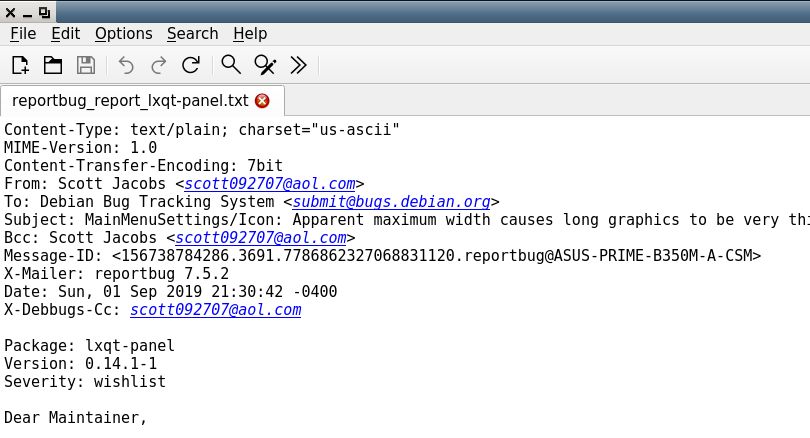Open the File menu

[x=23, y=34]
